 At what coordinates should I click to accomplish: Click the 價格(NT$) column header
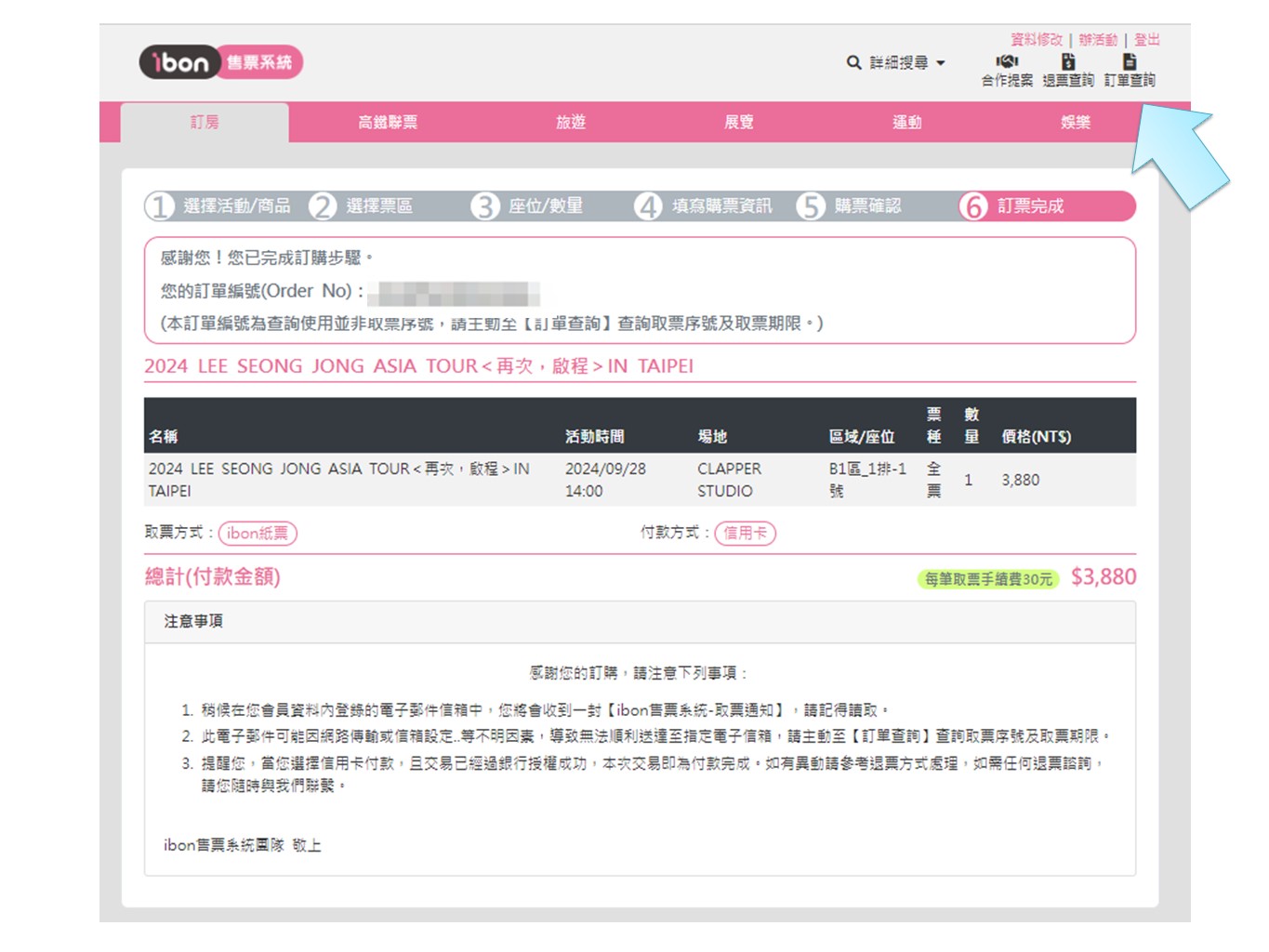coord(1037,436)
